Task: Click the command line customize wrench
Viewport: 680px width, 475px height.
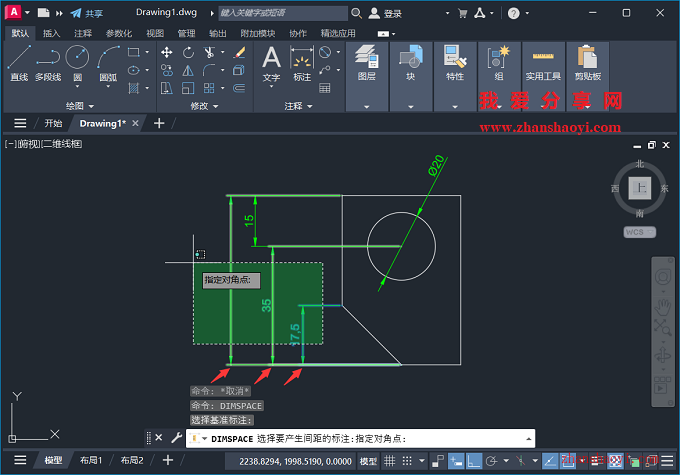Action: [x=176, y=438]
